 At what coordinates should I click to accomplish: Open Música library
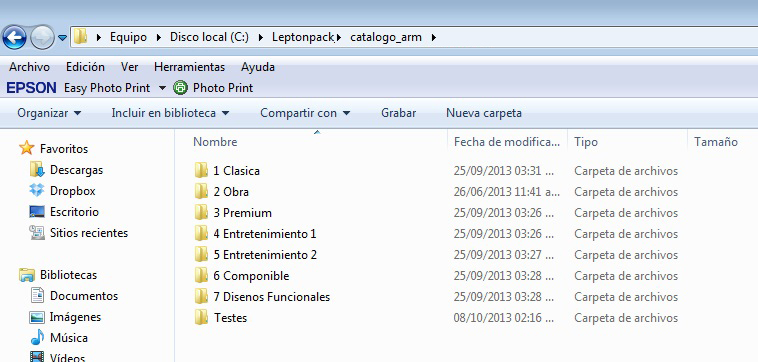[x=69, y=338]
